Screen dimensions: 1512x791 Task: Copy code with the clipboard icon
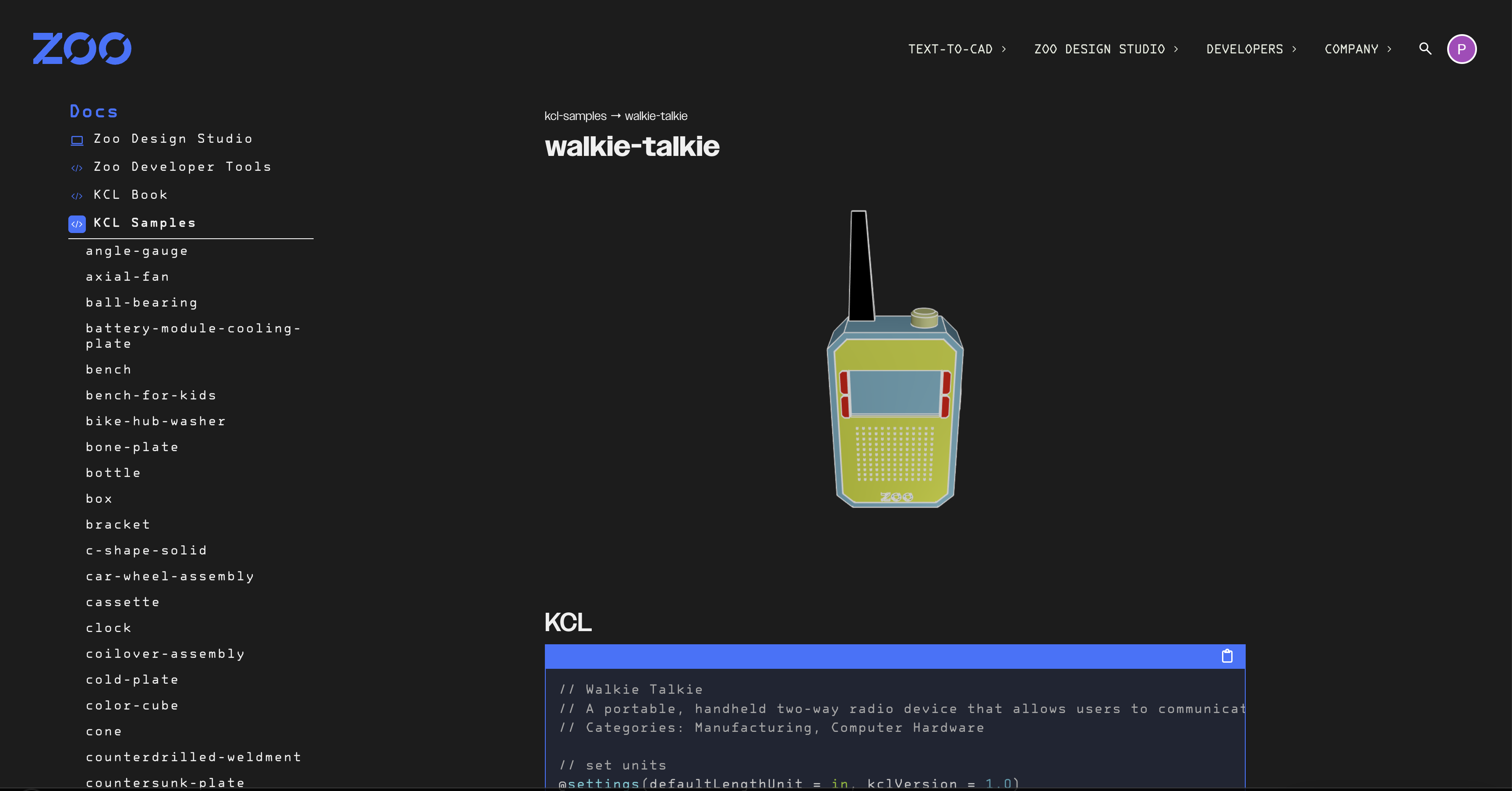(1227, 656)
